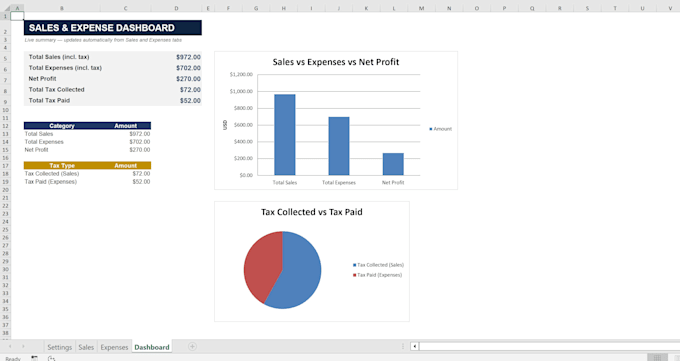Select column D header
Image resolution: width=680 pixels, height=361 pixels.
(x=177, y=8)
